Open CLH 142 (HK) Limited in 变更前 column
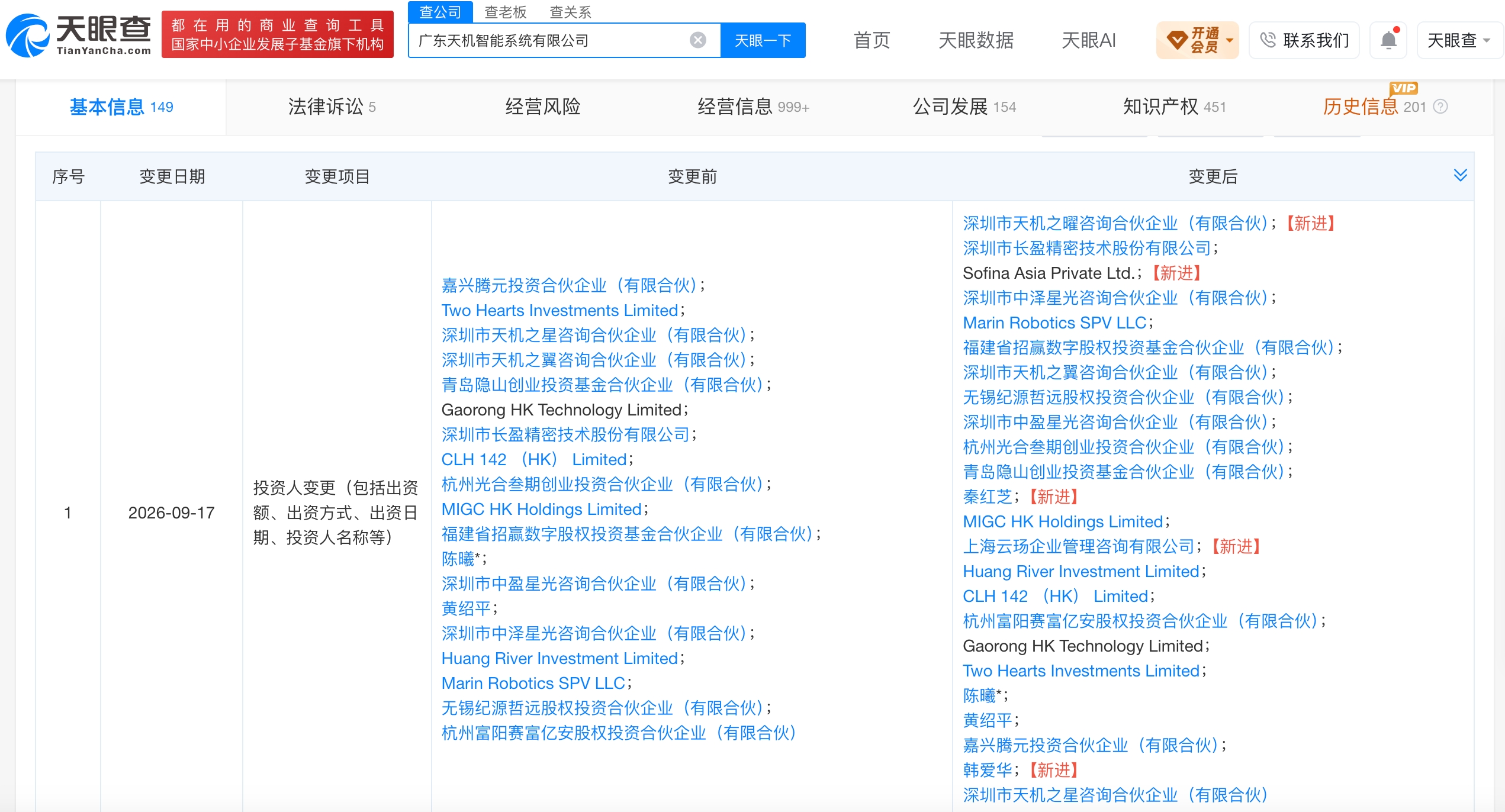 [534, 460]
